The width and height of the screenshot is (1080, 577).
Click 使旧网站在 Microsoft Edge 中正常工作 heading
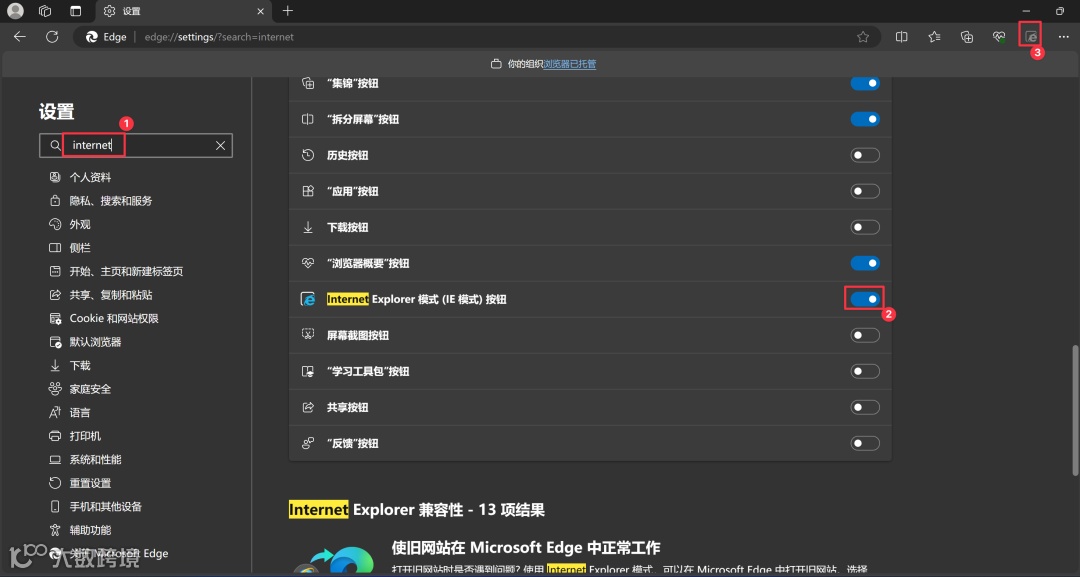click(526, 547)
